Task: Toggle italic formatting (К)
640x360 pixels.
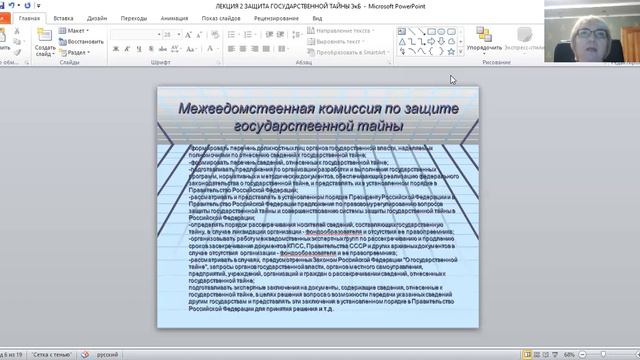Action: 127,49
